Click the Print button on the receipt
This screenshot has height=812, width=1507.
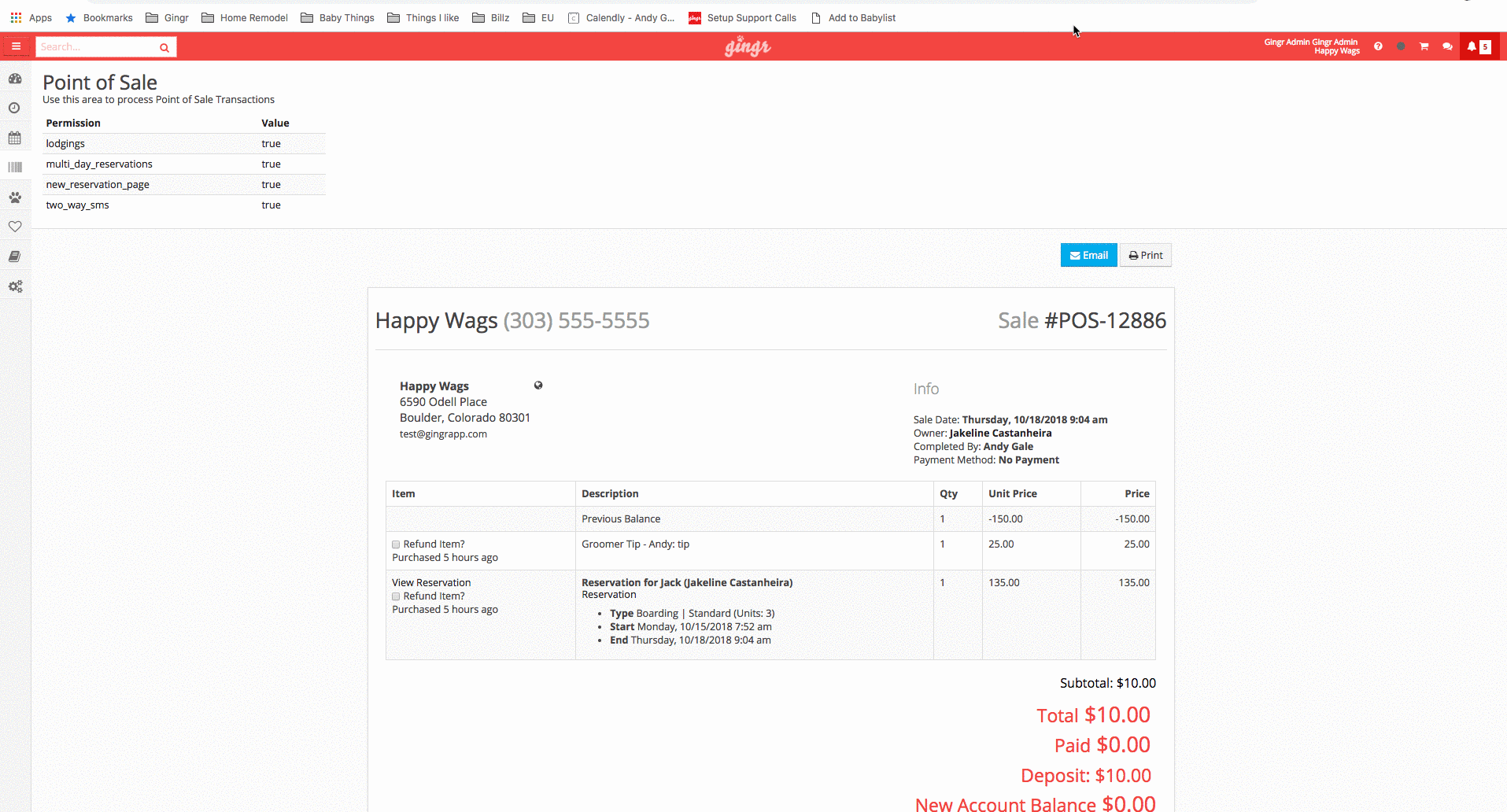[x=1145, y=254]
